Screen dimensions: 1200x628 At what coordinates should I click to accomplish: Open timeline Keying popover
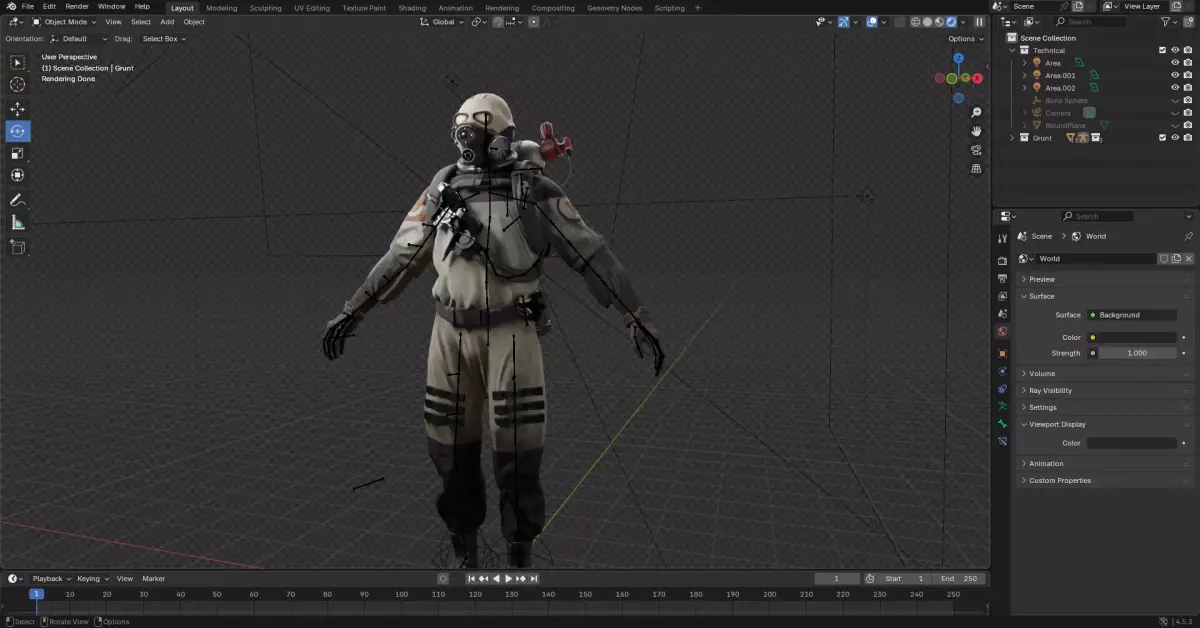tap(92, 579)
